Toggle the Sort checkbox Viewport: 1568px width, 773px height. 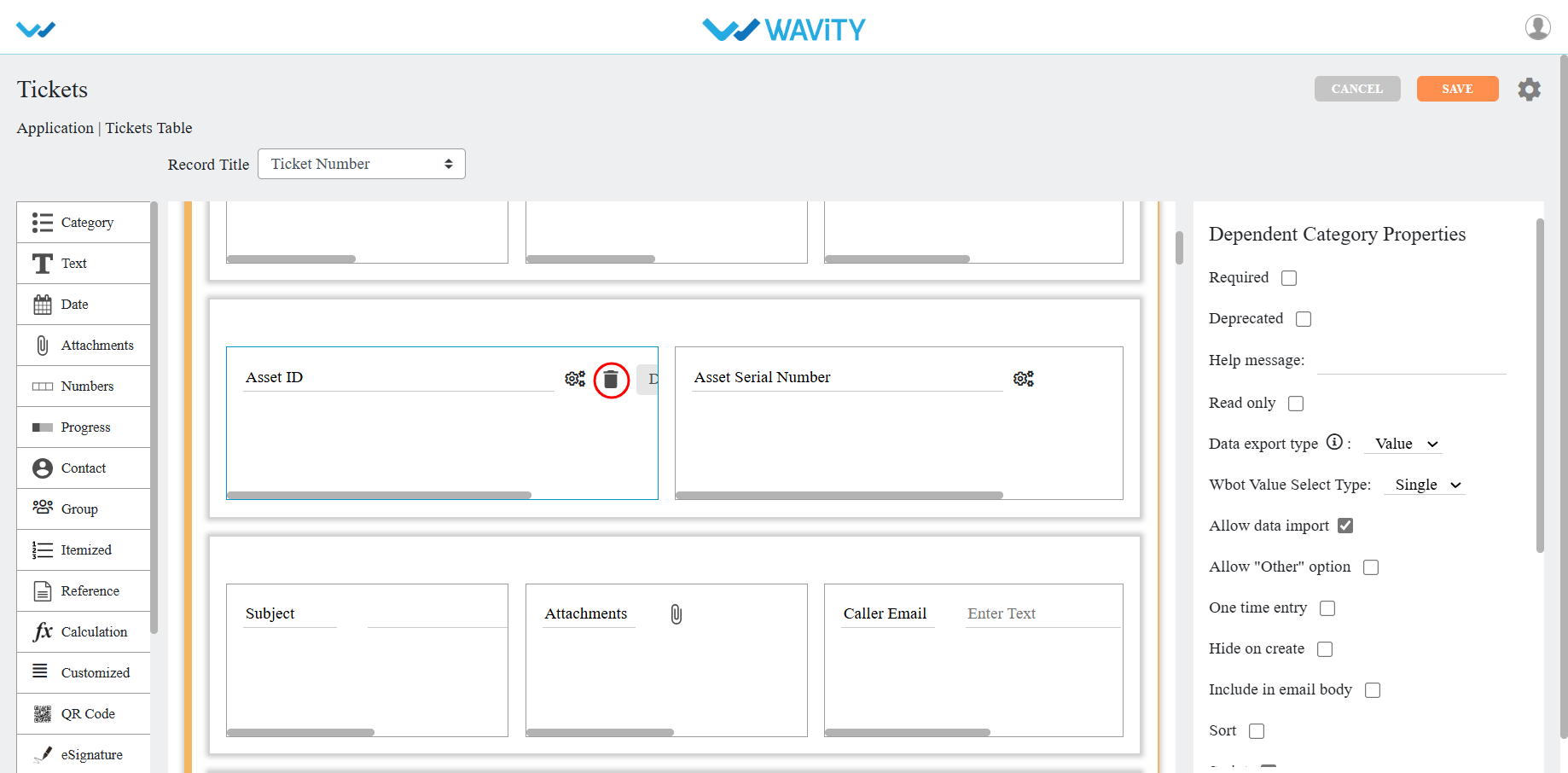tap(1257, 731)
